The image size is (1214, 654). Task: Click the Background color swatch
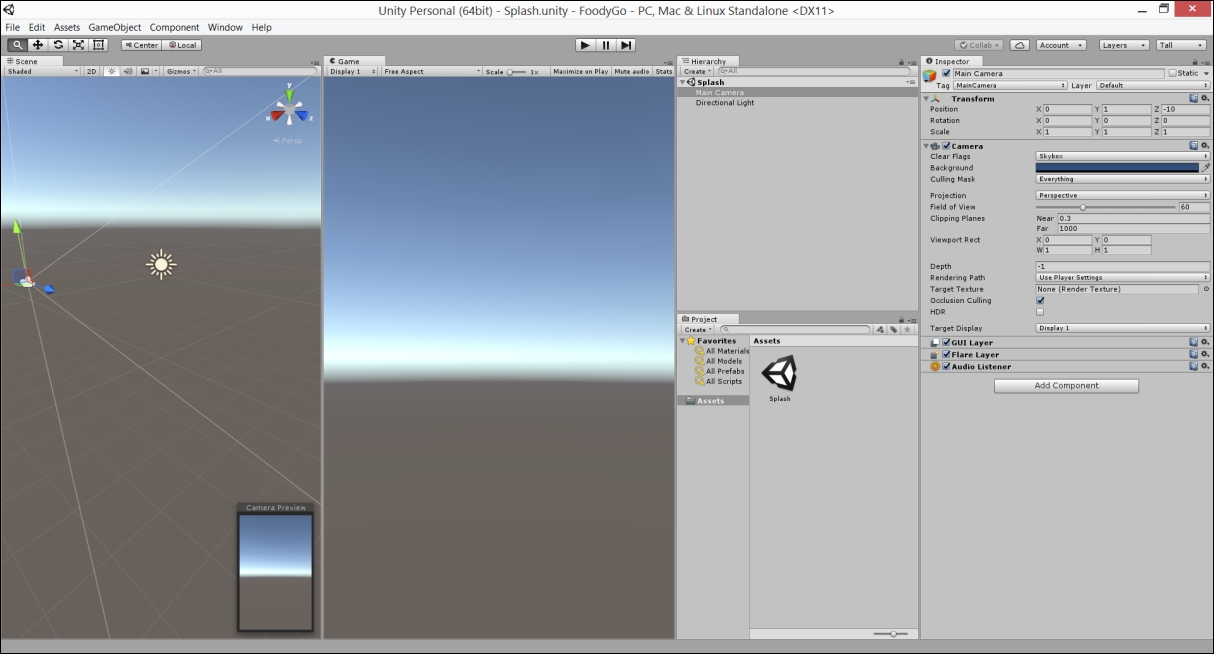[1117, 168]
